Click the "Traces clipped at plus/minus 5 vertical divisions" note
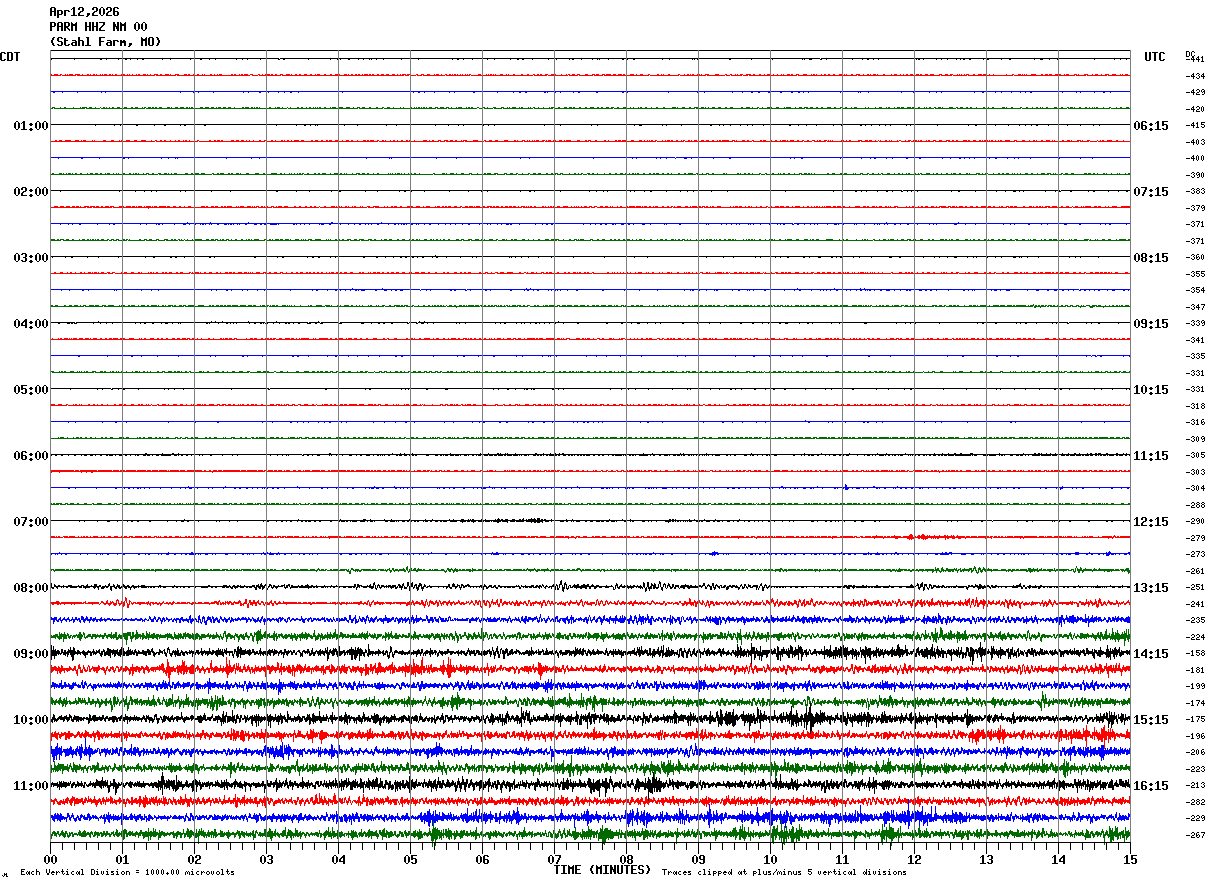The image size is (1210, 886). point(784,873)
